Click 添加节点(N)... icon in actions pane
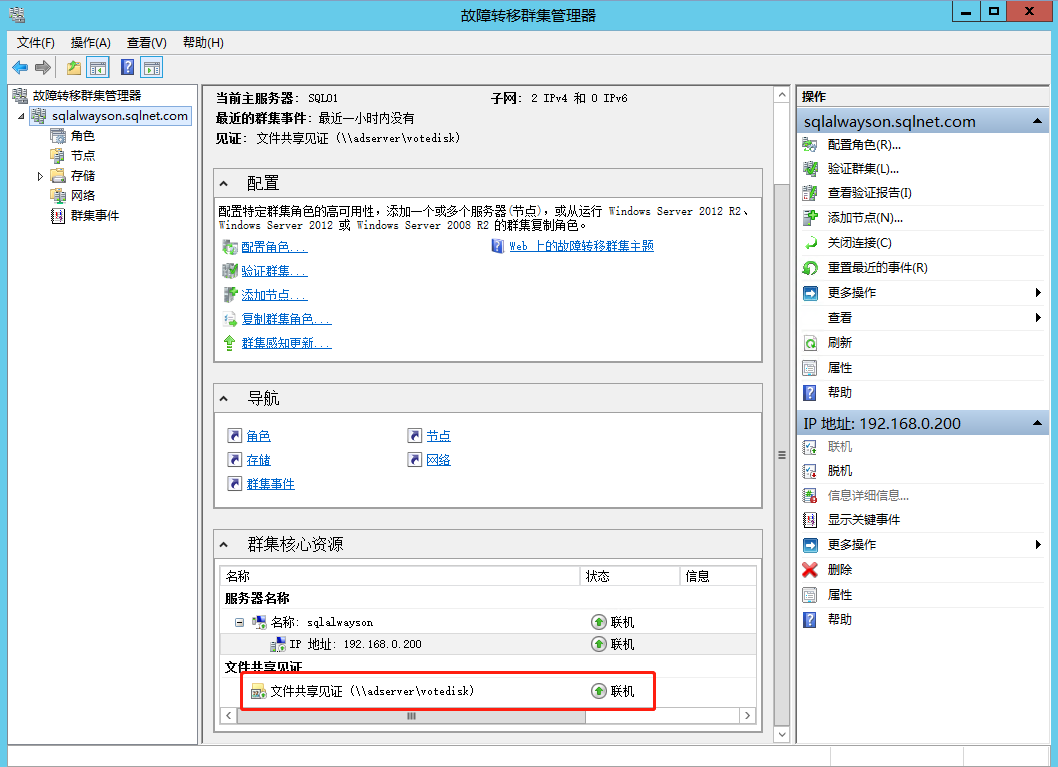Screen dimensions: 1058x767 coord(810,217)
